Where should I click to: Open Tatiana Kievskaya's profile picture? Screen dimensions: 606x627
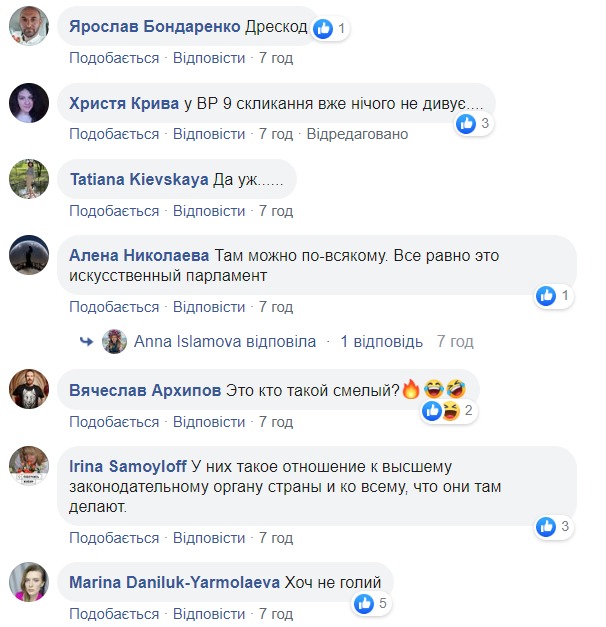[29, 179]
